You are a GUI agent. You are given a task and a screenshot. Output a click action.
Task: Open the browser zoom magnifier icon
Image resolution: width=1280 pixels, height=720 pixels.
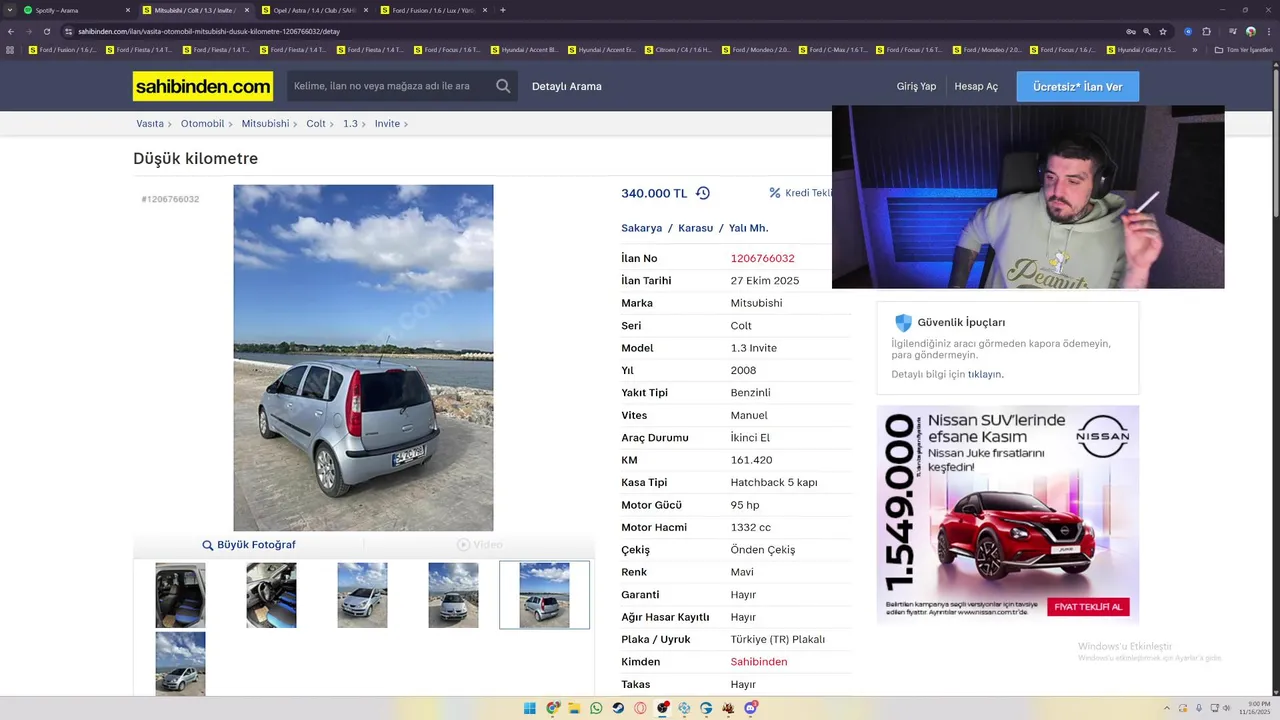pyautogui.click(x=1147, y=31)
